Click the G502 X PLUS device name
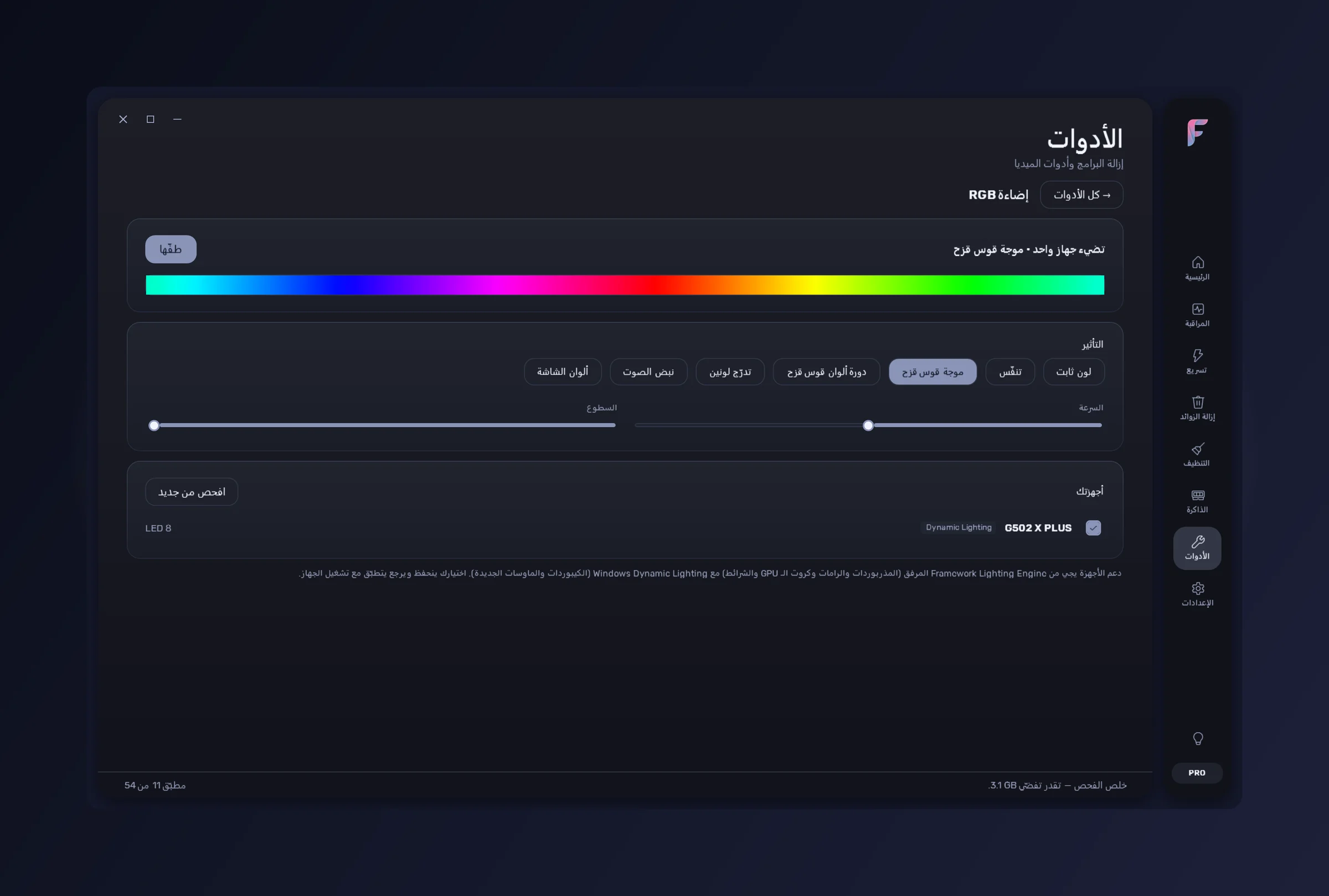 coord(1038,528)
